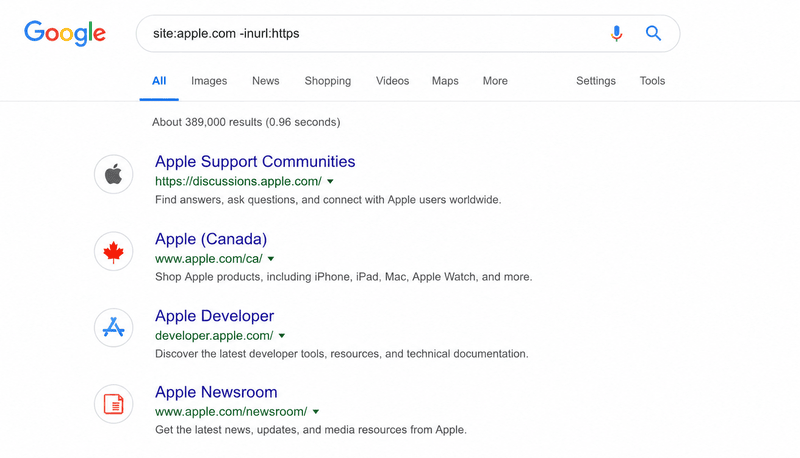The height and width of the screenshot is (458, 800).
Task: Click the www.apple.com/ca/ URL
Action: coord(209,259)
